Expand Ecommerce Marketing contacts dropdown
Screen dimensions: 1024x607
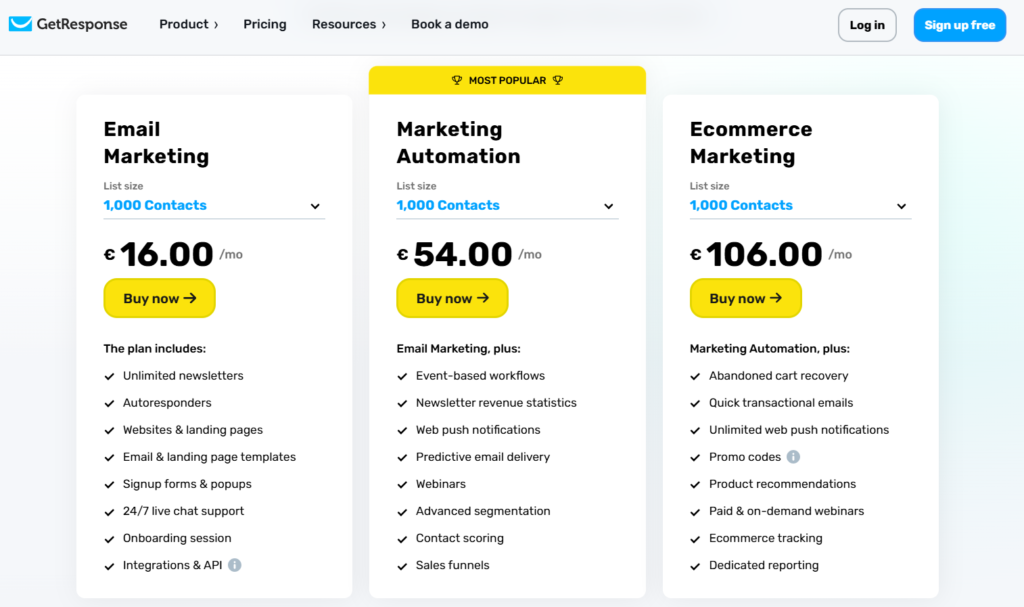pyautogui.click(x=800, y=206)
